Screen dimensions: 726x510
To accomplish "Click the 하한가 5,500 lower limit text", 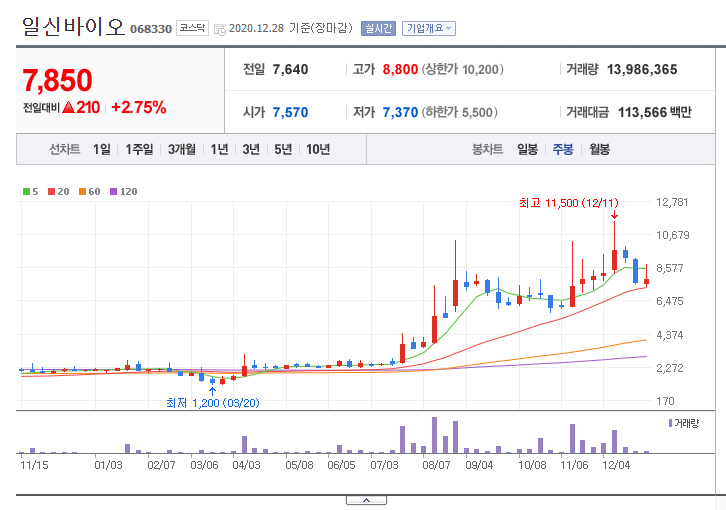I will pyautogui.click(x=459, y=112).
